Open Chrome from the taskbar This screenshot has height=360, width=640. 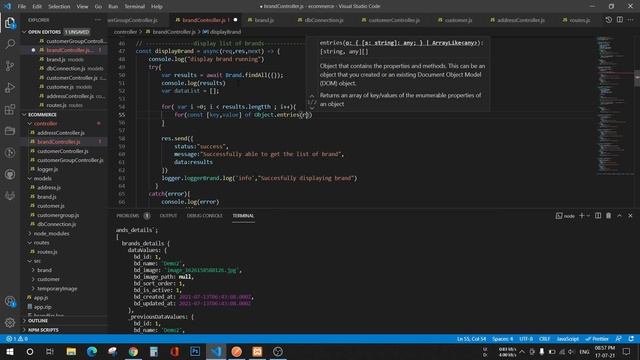click(133, 351)
